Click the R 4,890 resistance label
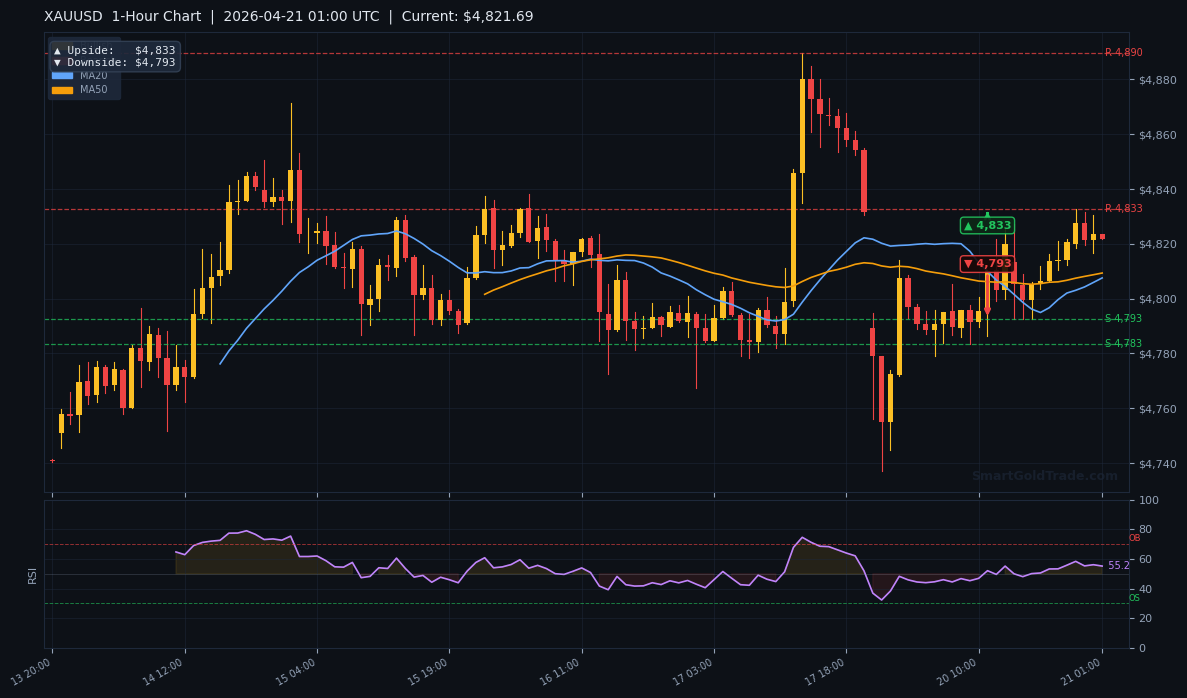The width and height of the screenshot is (1187, 698). click(x=1122, y=52)
